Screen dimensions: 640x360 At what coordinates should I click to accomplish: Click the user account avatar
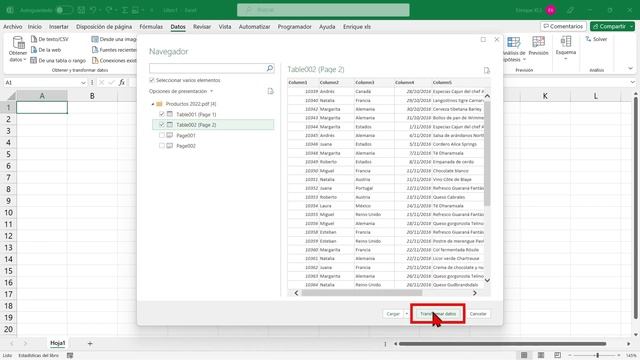click(551, 10)
